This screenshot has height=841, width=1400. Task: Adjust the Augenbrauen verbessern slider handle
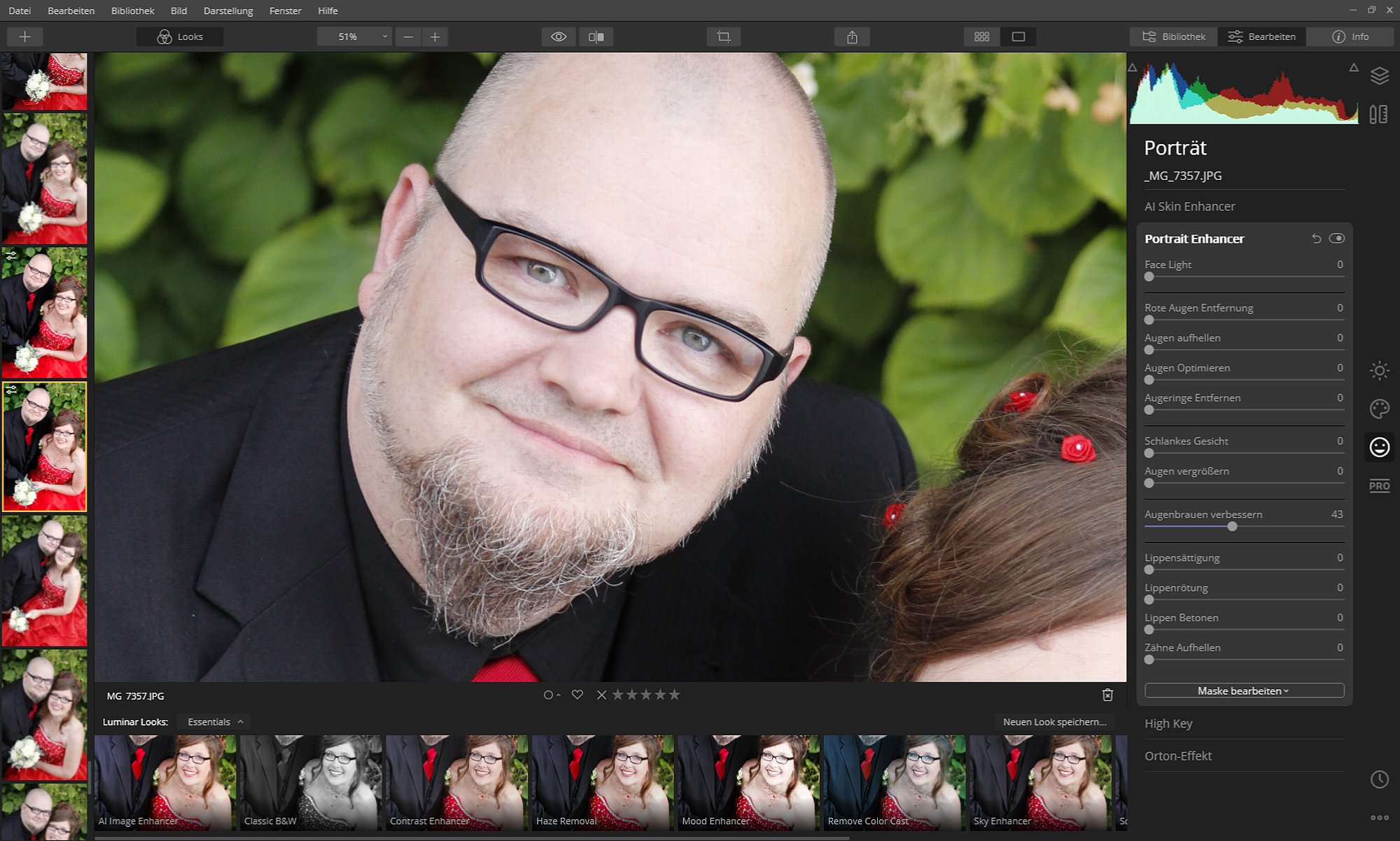1232,526
